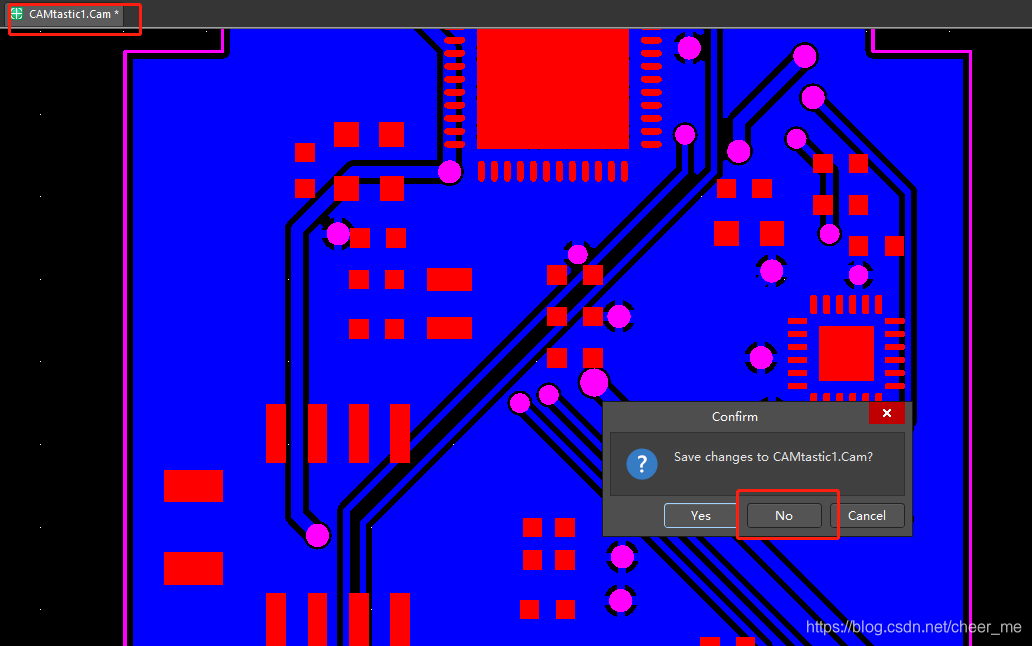Click the topmost magenta via on right traces
1032x646 pixels.
(805, 56)
